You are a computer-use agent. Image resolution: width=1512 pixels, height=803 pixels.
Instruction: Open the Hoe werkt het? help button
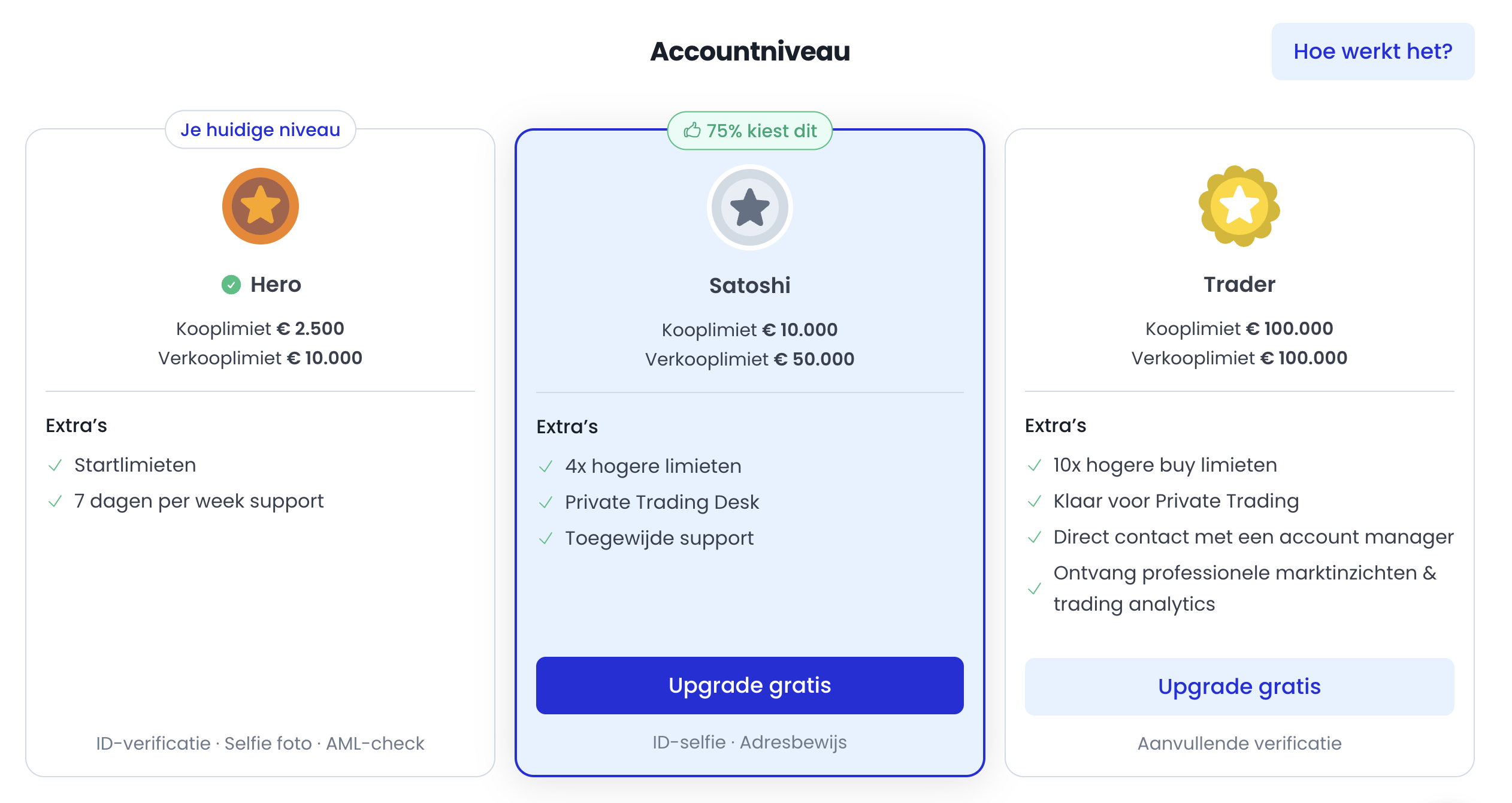point(1372,52)
